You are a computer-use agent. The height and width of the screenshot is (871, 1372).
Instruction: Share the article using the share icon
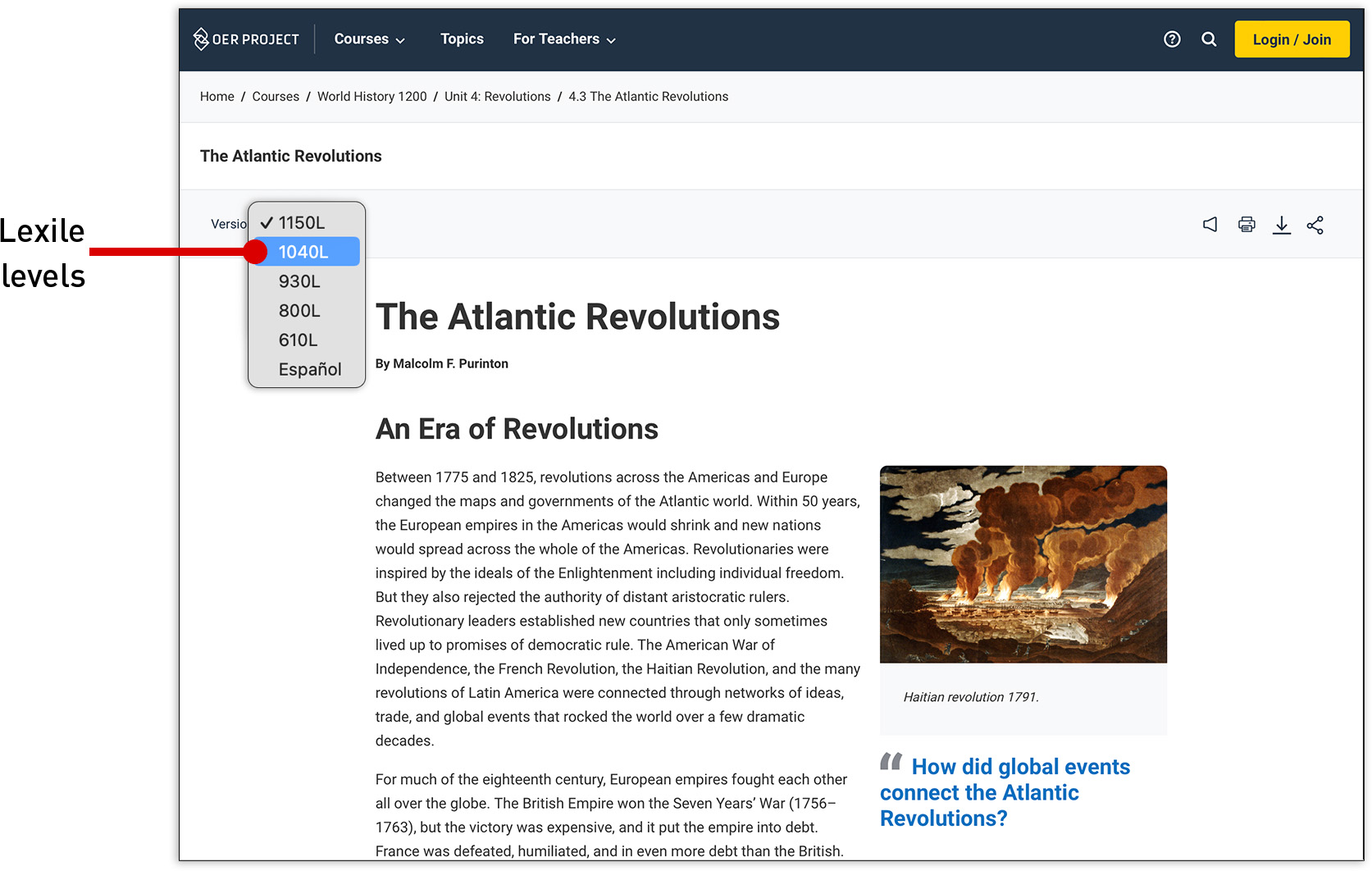pos(1315,224)
